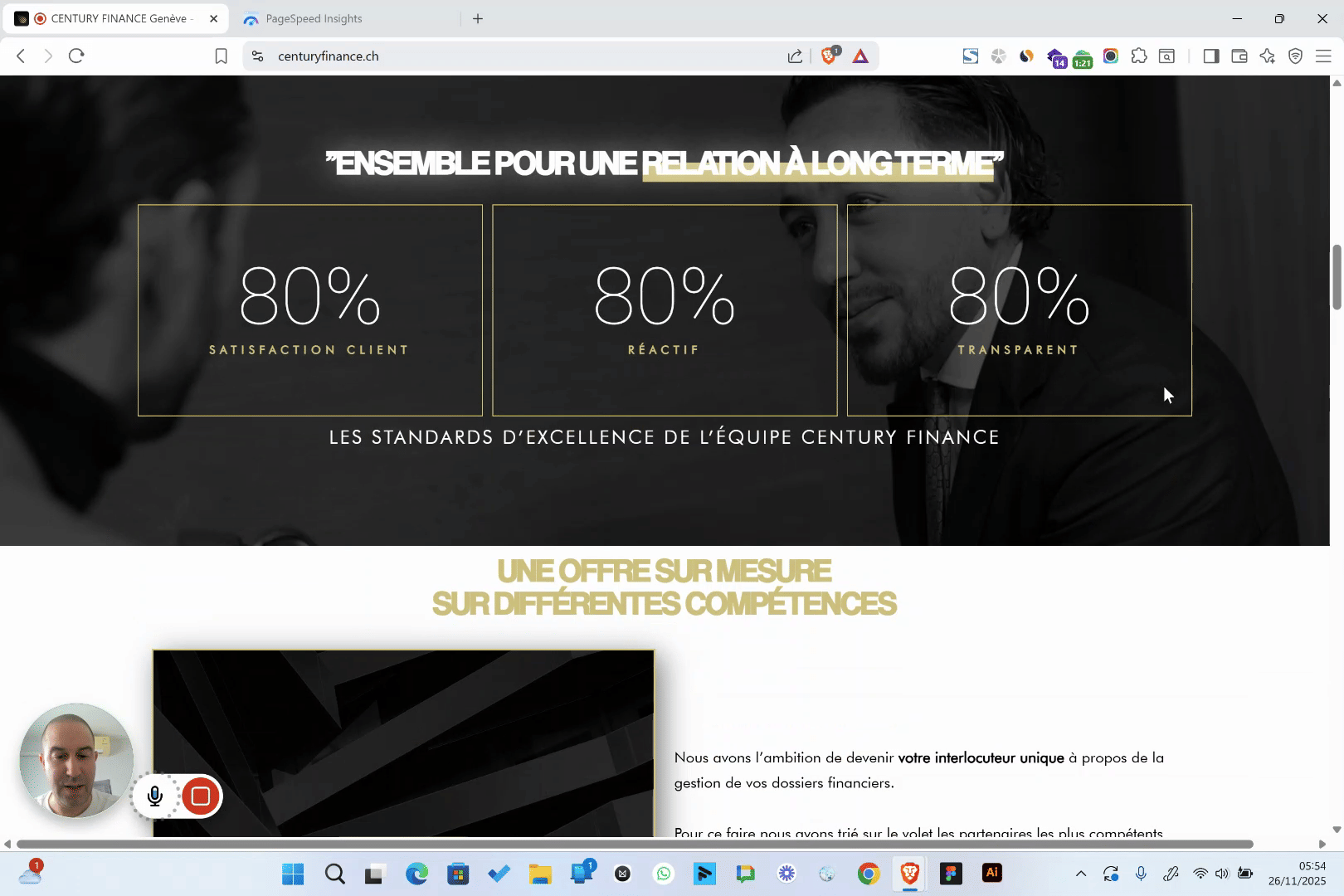The height and width of the screenshot is (896, 1344).
Task: Click the Brave Shields lion icon
Action: [x=829, y=56]
